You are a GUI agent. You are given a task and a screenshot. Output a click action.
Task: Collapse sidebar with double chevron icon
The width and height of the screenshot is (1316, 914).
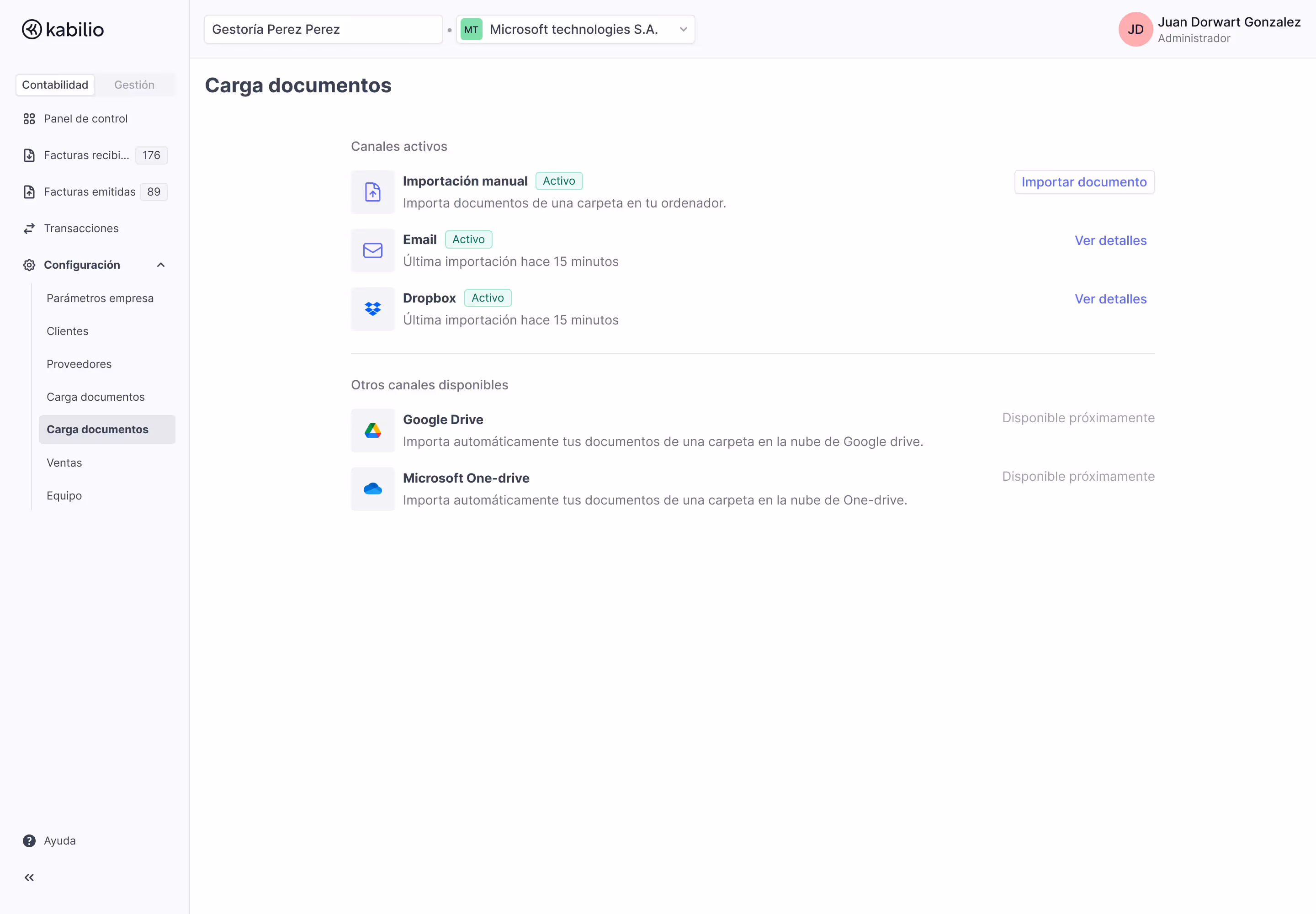point(29,877)
